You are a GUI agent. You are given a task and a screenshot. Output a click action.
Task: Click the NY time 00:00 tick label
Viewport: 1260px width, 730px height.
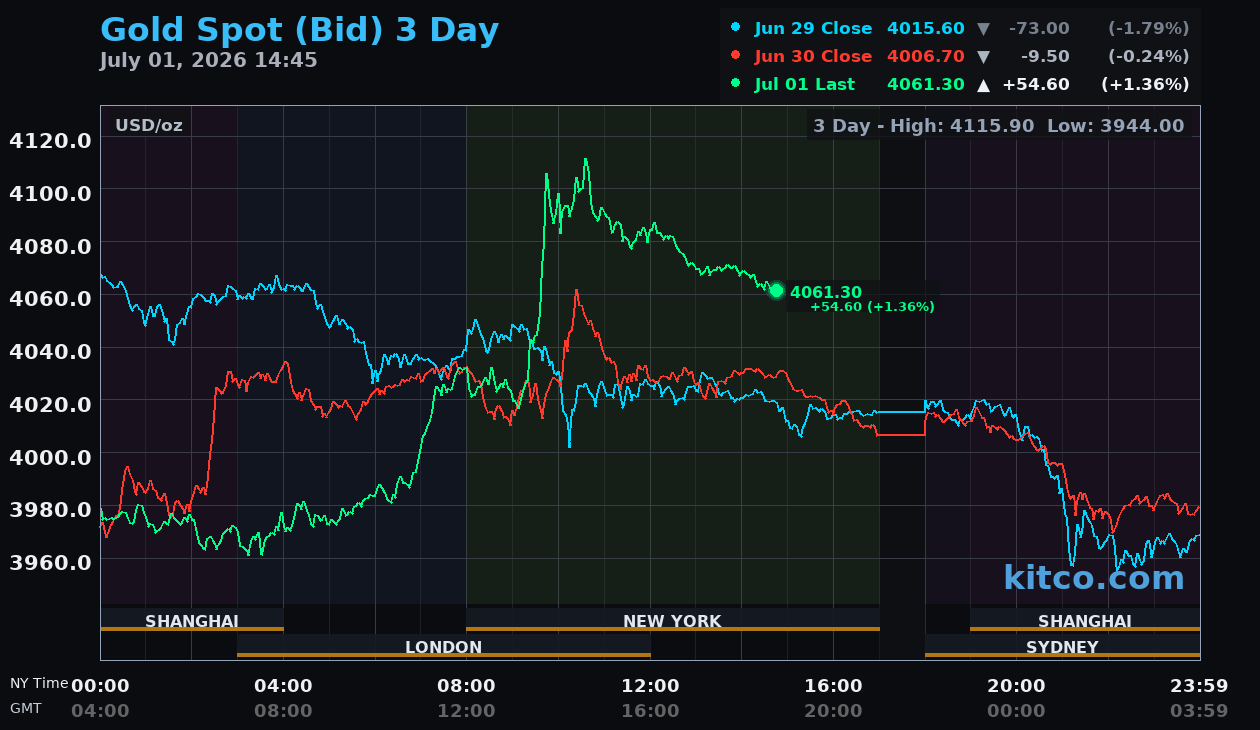100,686
